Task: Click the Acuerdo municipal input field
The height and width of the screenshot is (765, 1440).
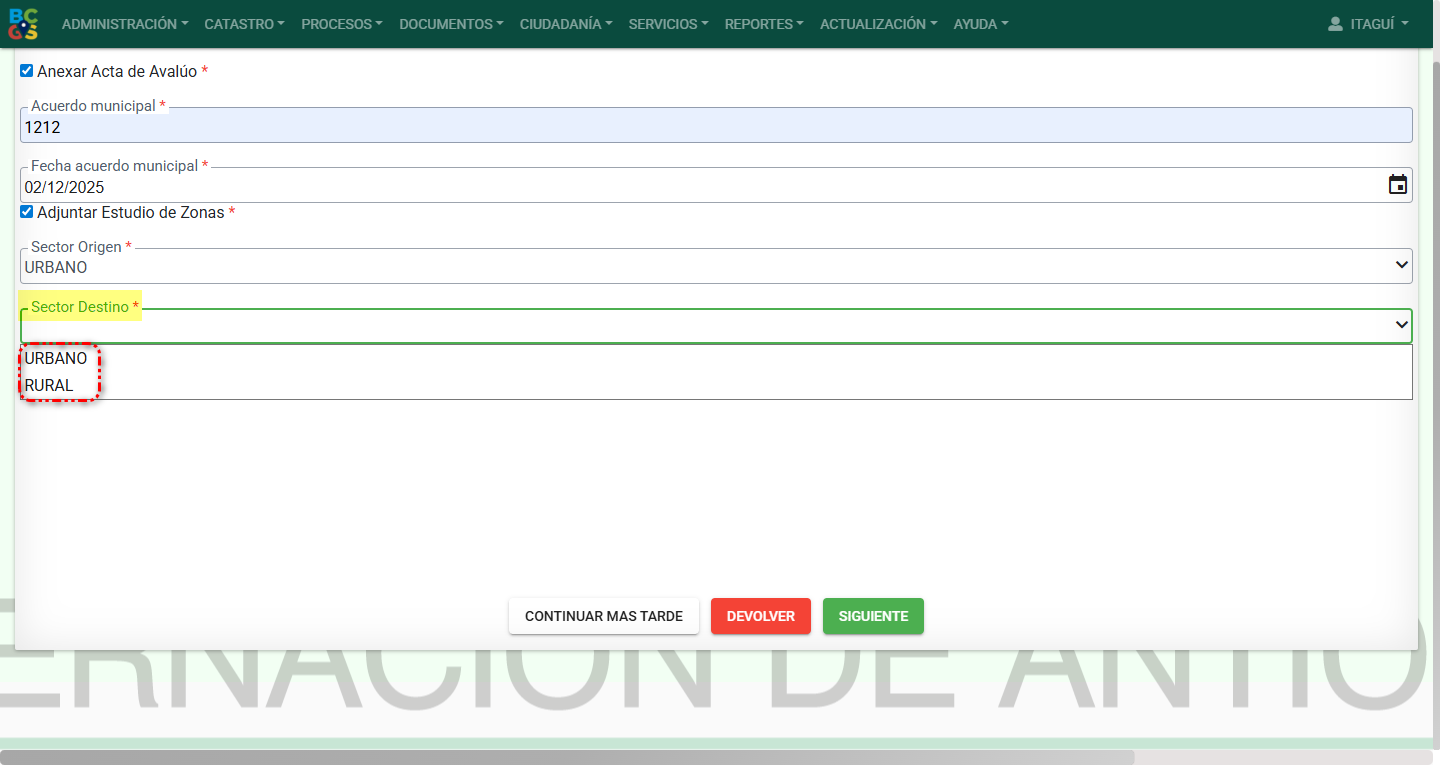Action: click(x=715, y=127)
